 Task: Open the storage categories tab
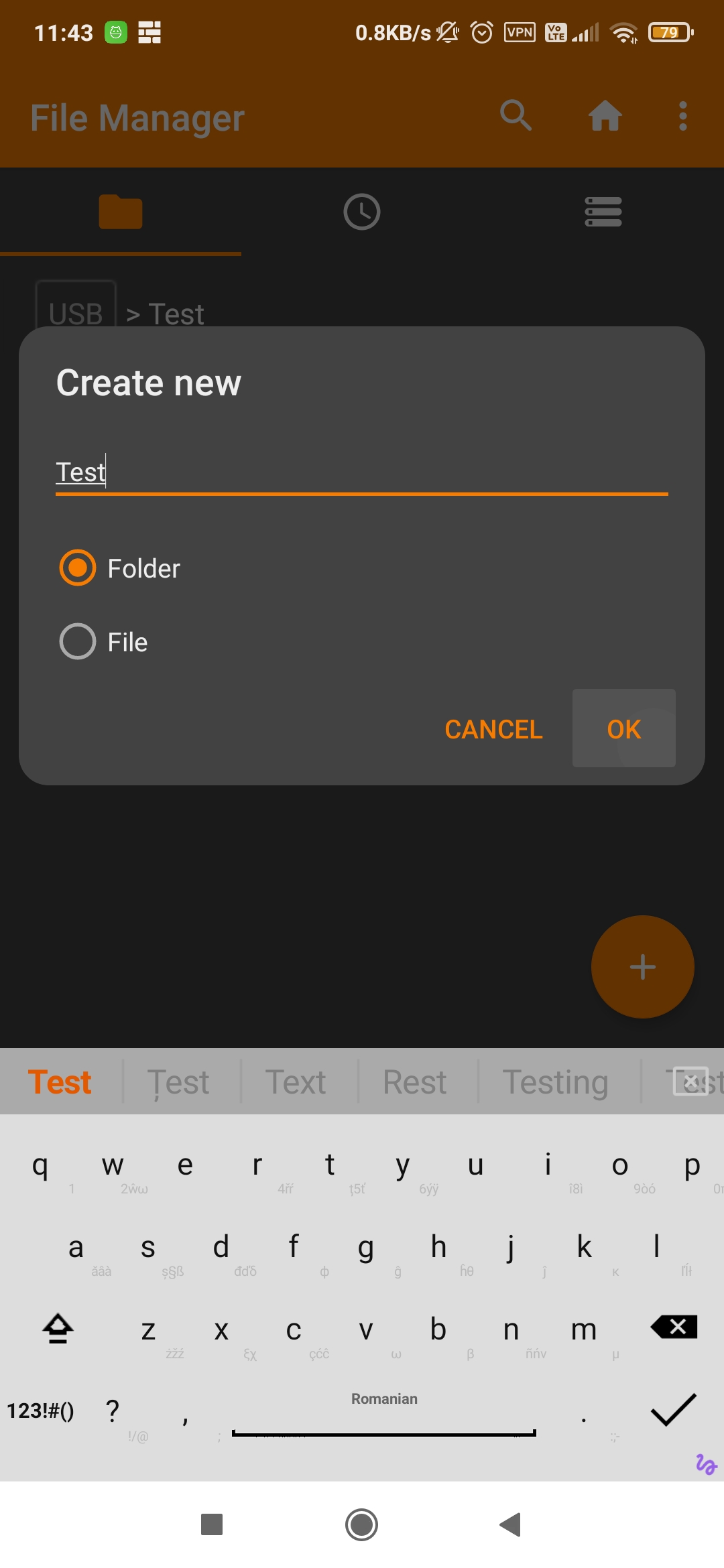click(602, 211)
